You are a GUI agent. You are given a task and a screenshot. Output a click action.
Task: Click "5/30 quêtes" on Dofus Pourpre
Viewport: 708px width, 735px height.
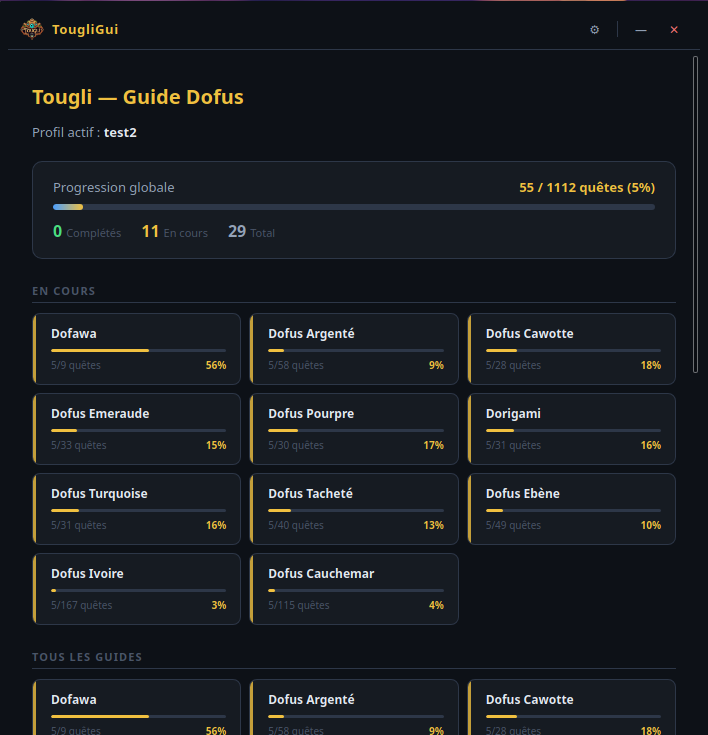pyautogui.click(x=296, y=445)
